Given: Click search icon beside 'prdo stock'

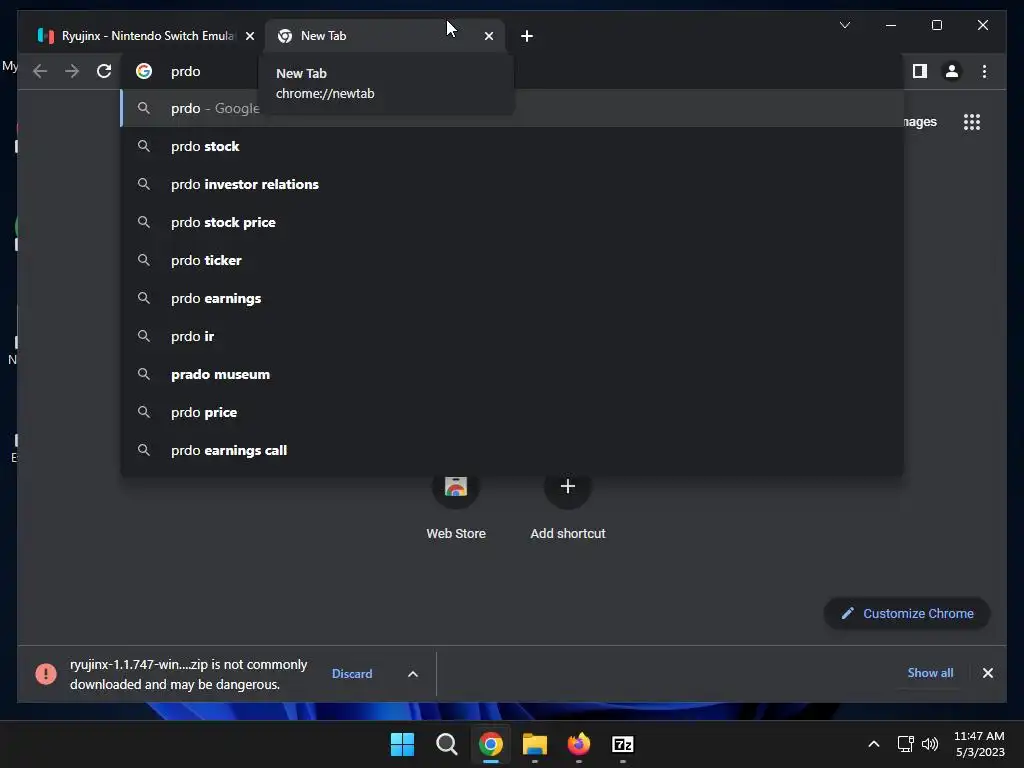Looking at the screenshot, I should click(144, 146).
